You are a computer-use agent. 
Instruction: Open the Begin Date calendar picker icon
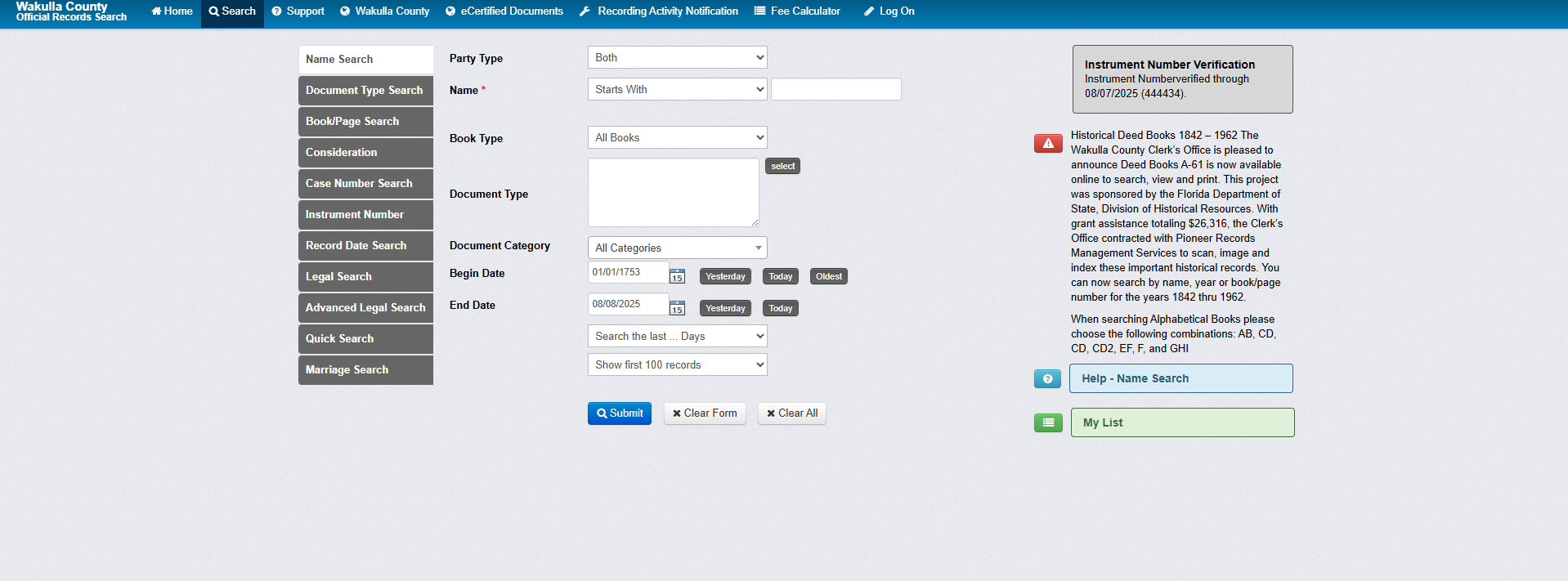click(677, 276)
